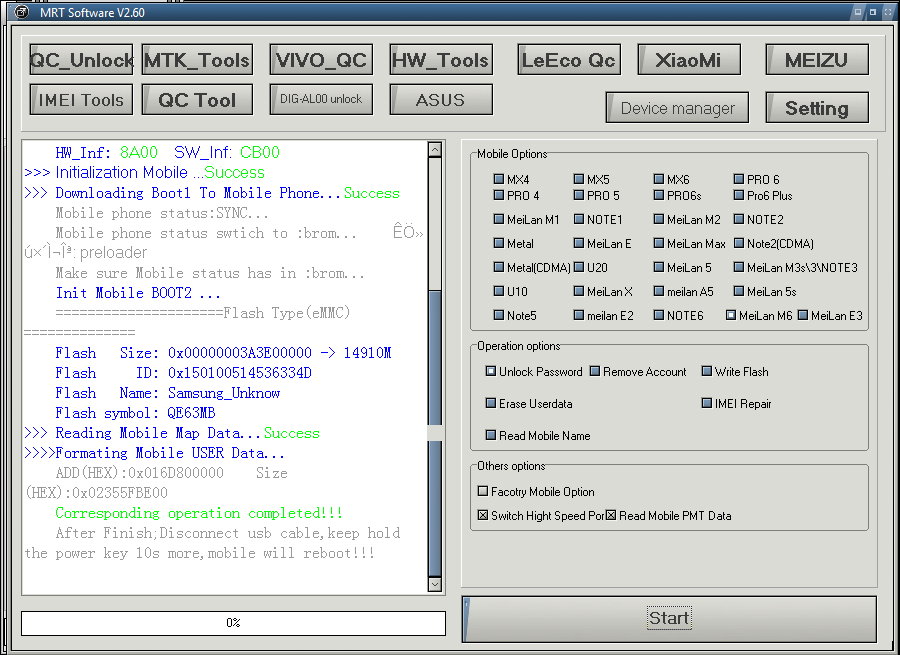900x655 pixels.
Task: Select the NOTE2 model checkbox
Action: point(739,219)
